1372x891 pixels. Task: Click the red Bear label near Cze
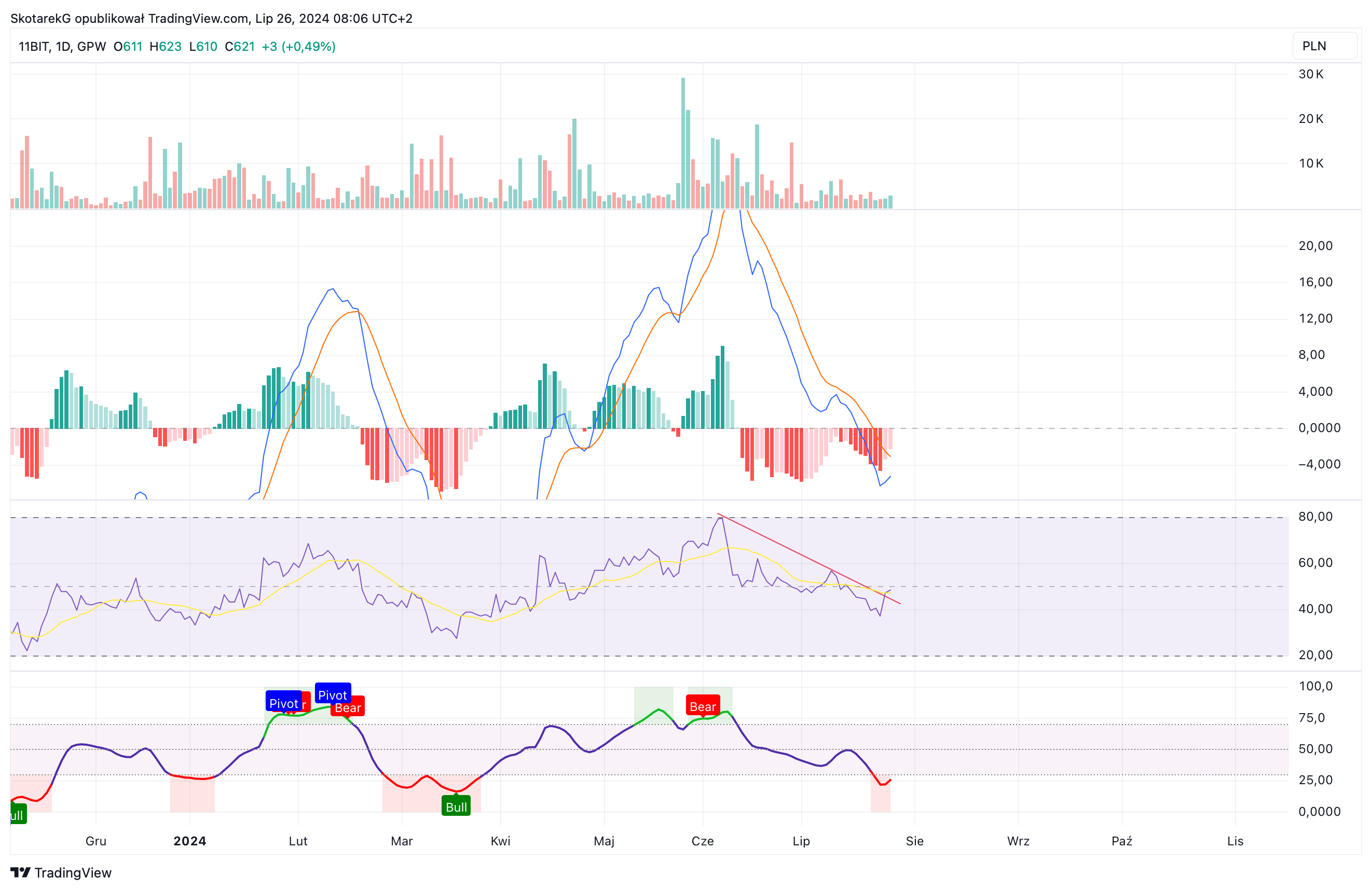click(703, 706)
